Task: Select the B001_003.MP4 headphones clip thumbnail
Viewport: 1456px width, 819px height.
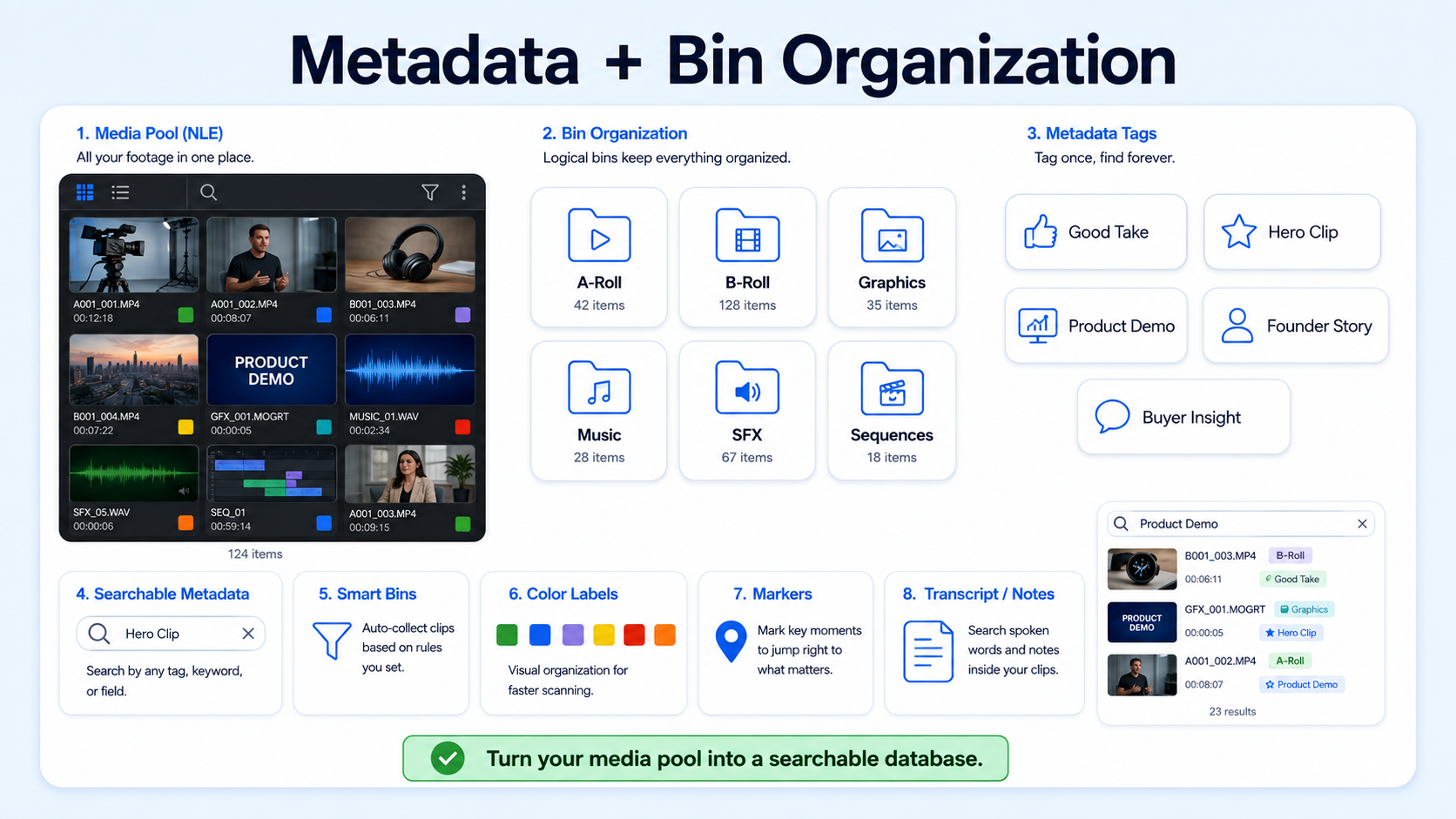Action: click(410, 254)
